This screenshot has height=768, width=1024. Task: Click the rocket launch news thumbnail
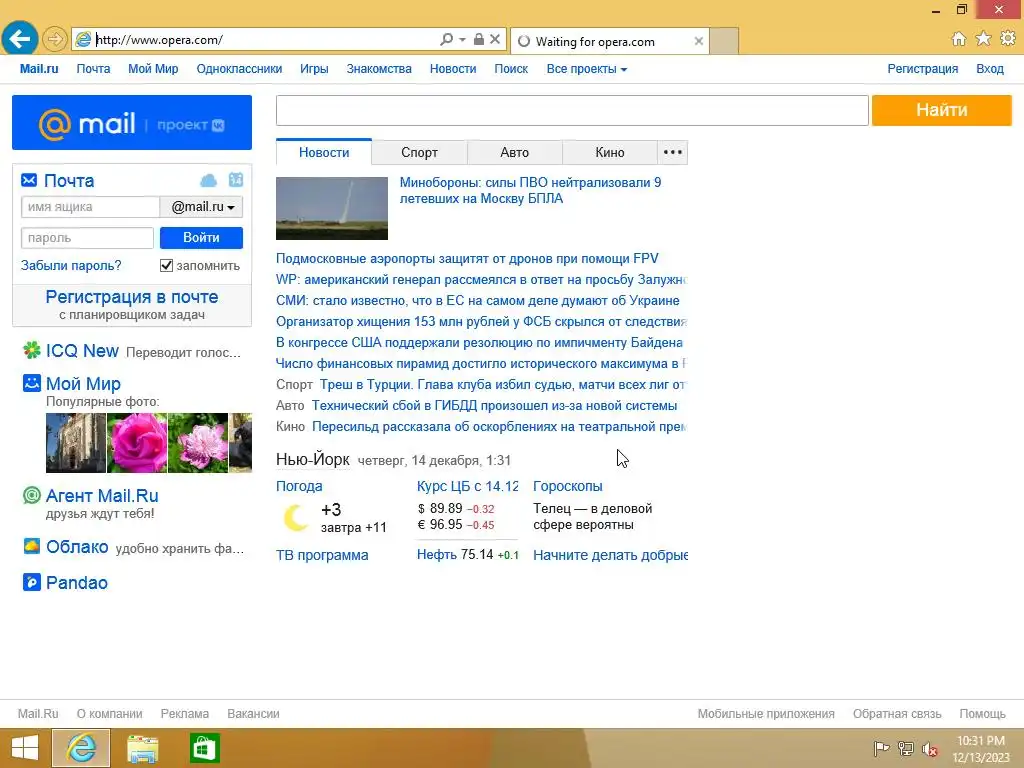coord(332,208)
